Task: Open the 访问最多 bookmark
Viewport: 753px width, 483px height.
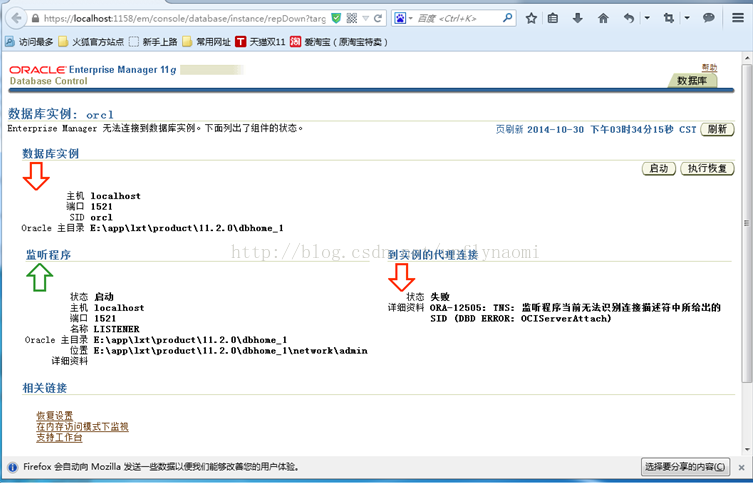Action: [x=29, y=42]
